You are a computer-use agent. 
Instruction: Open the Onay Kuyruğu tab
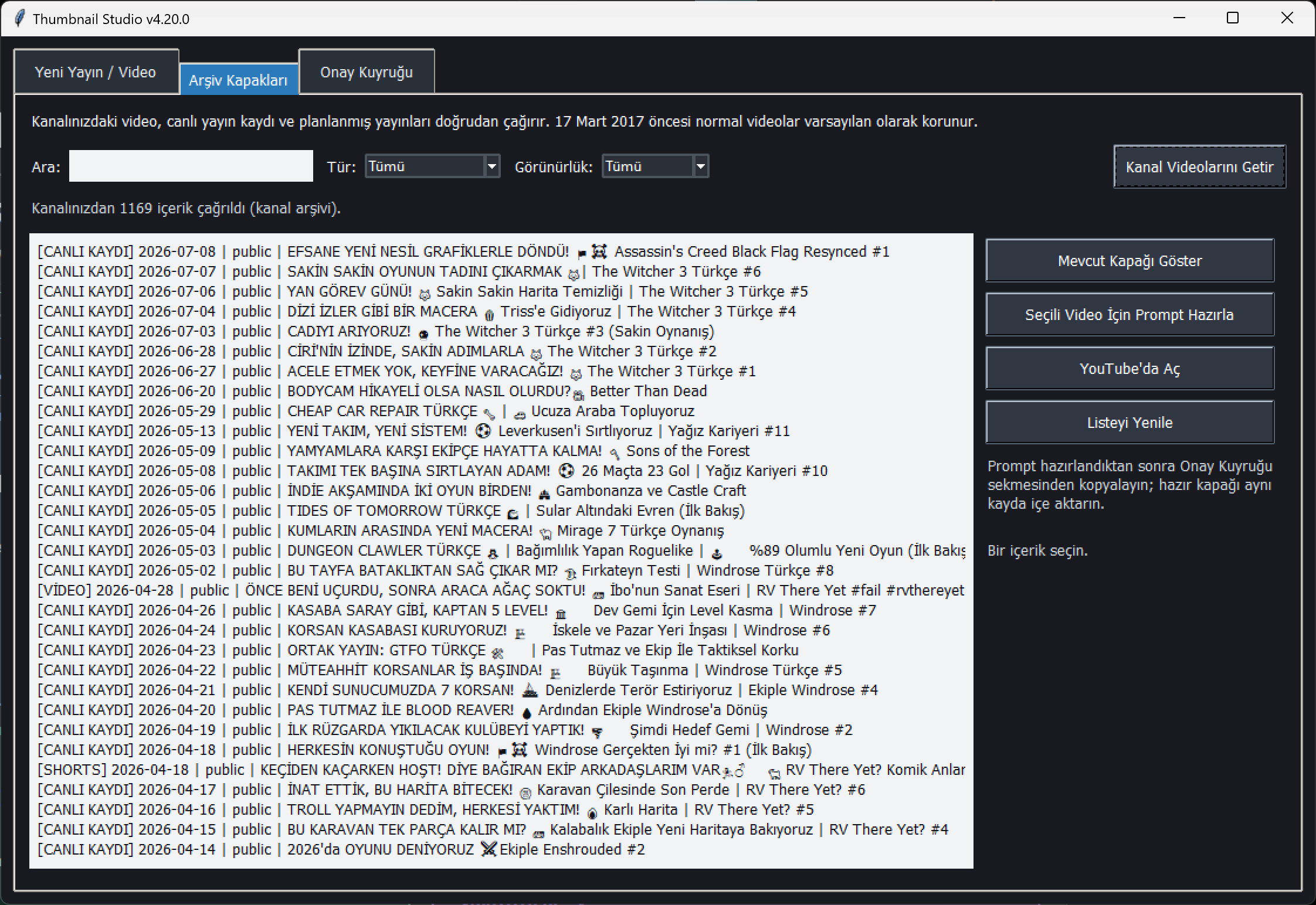367,72
